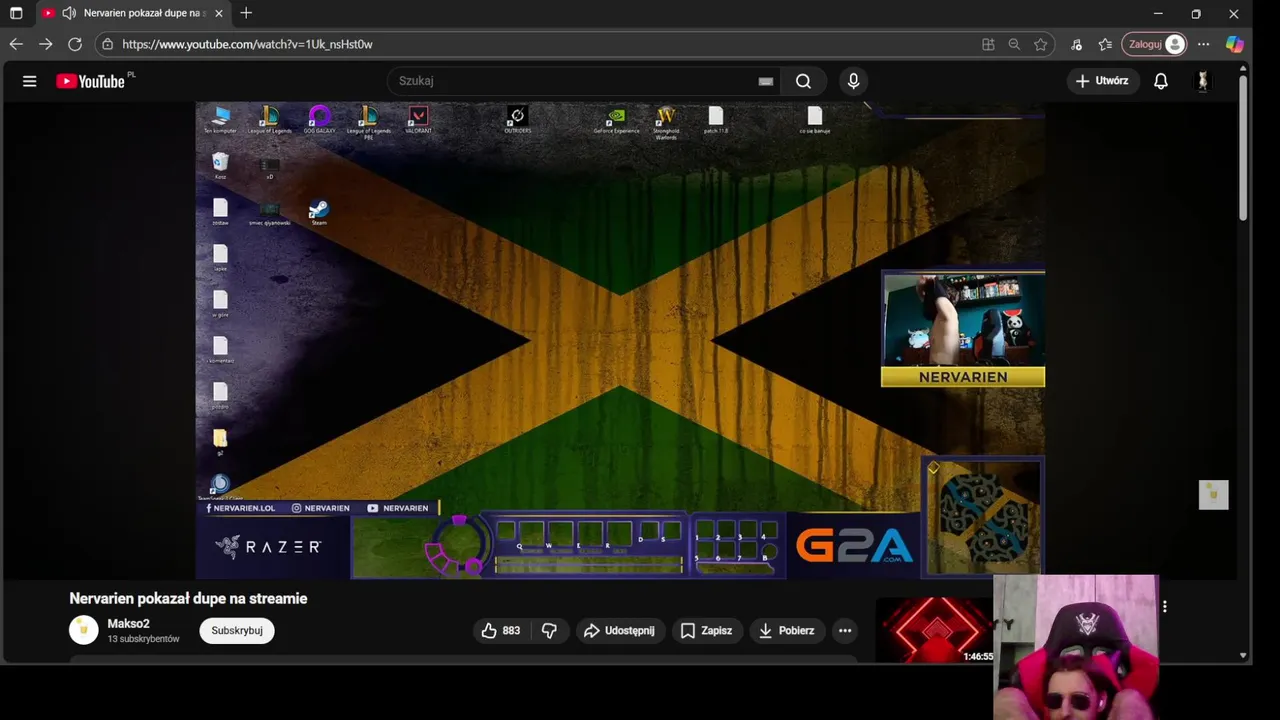Click the scrollbar up arrow
The width and height of the screenshot is (1280, 720).
coord(1243,68)
